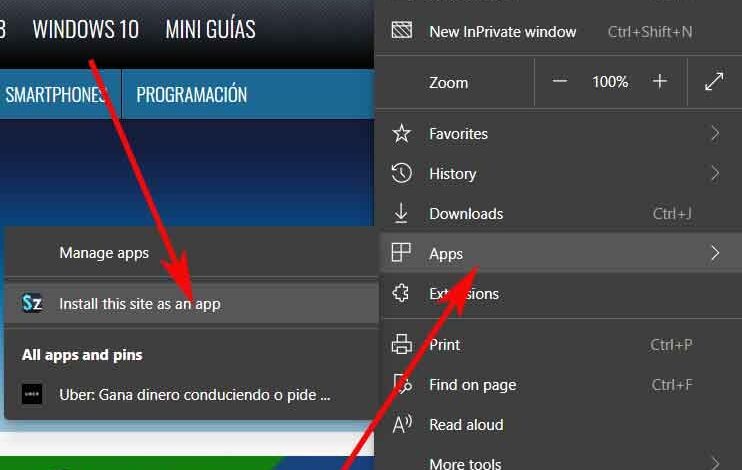Click the Ctrl+J shortcut text

coord(672,213)
